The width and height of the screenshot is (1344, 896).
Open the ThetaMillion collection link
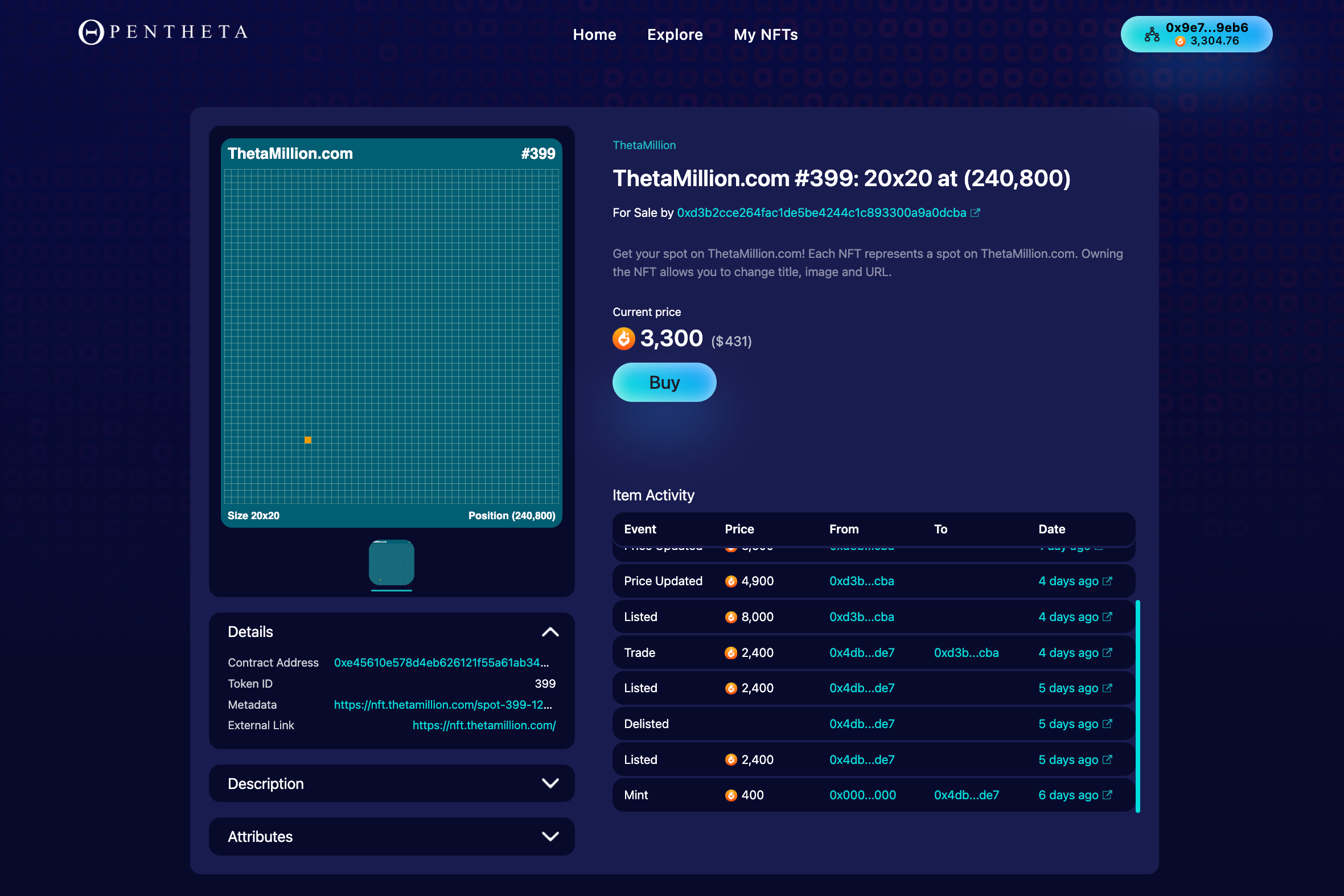tap(644, 145)
